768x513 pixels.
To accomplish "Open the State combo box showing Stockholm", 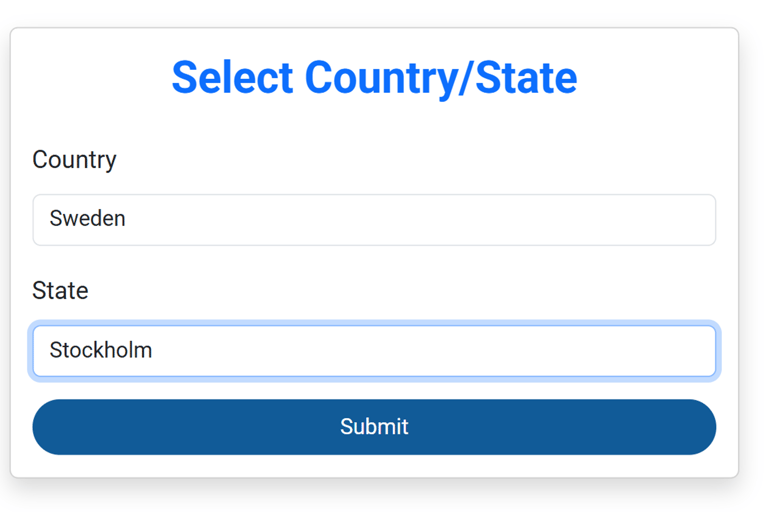I will 374,351.
